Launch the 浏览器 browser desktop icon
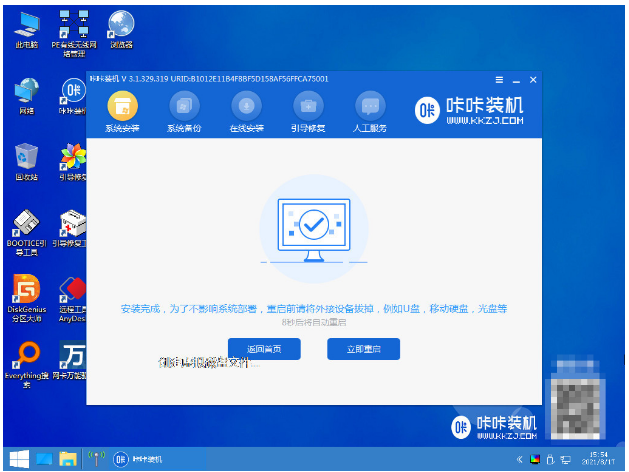 122,30
